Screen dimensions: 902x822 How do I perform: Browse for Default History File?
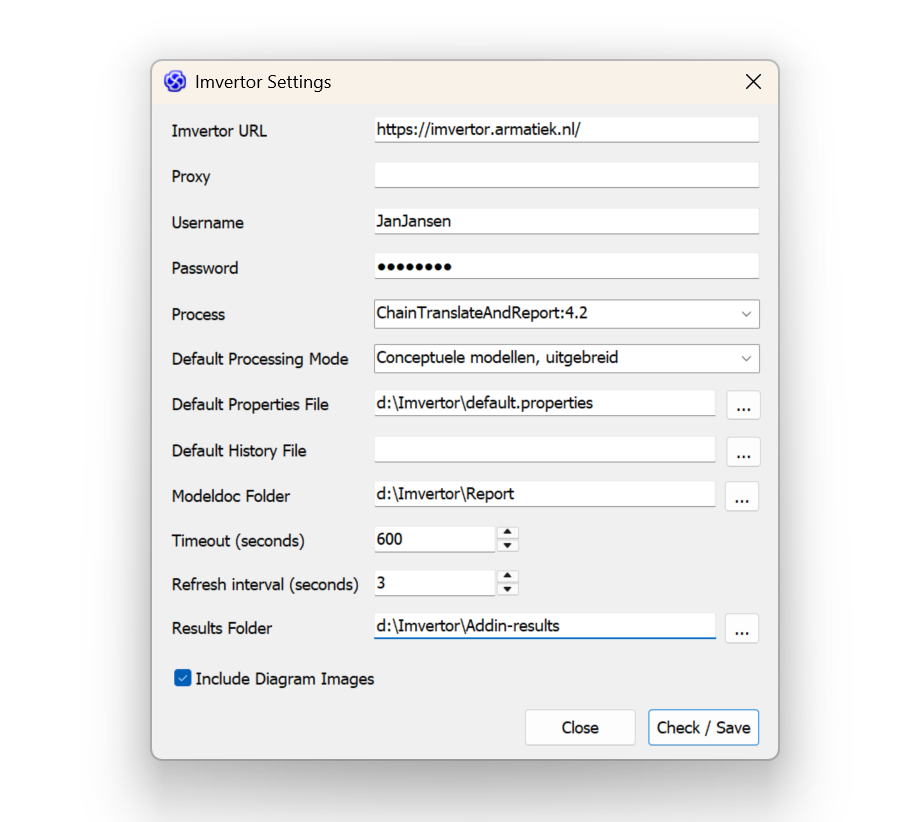[742, 452]
